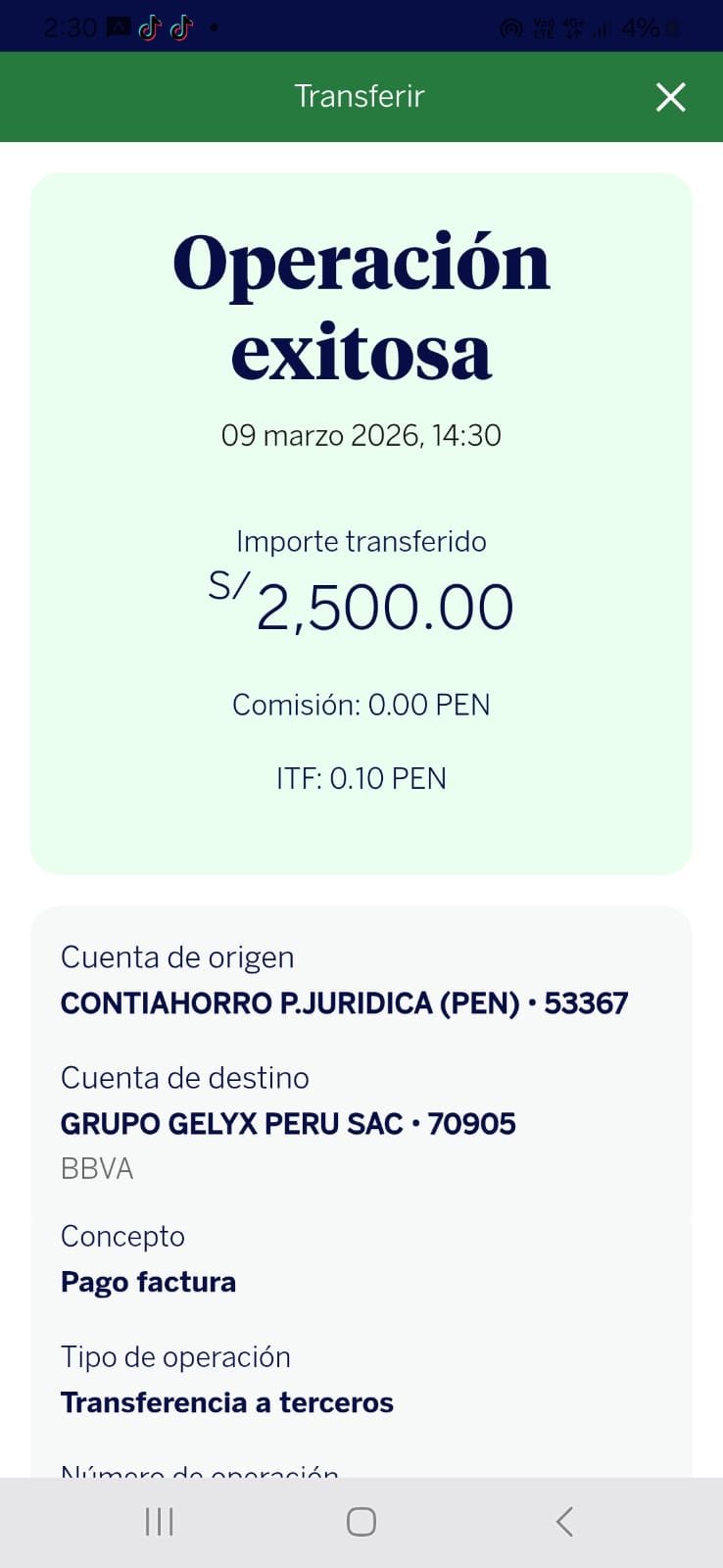723x1568 pixels.
Task: Tap the date 09 marzo 2026, 14:30
Action: [361, 435]
